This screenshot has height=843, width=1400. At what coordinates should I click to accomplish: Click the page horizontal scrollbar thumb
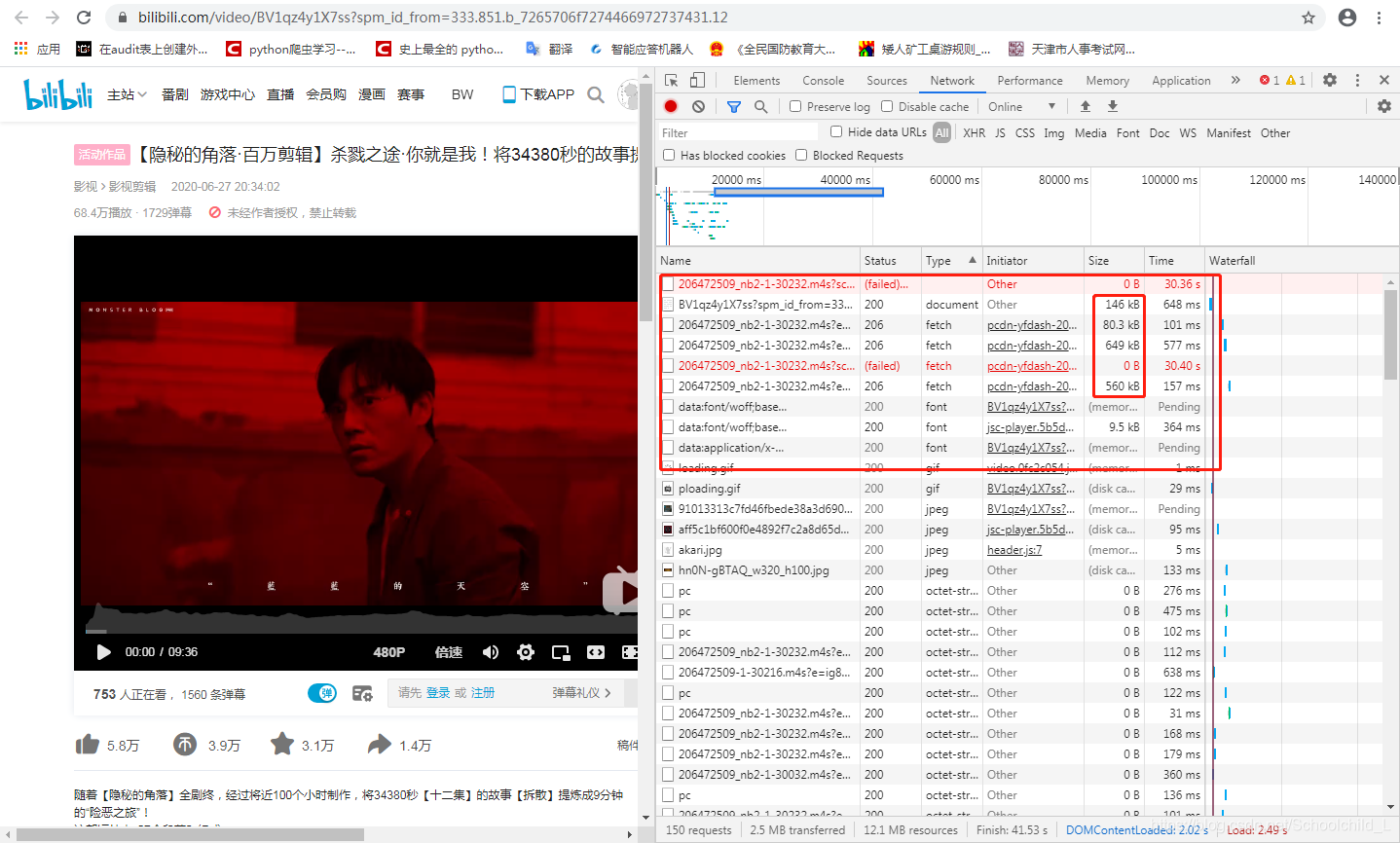point(191,835)
